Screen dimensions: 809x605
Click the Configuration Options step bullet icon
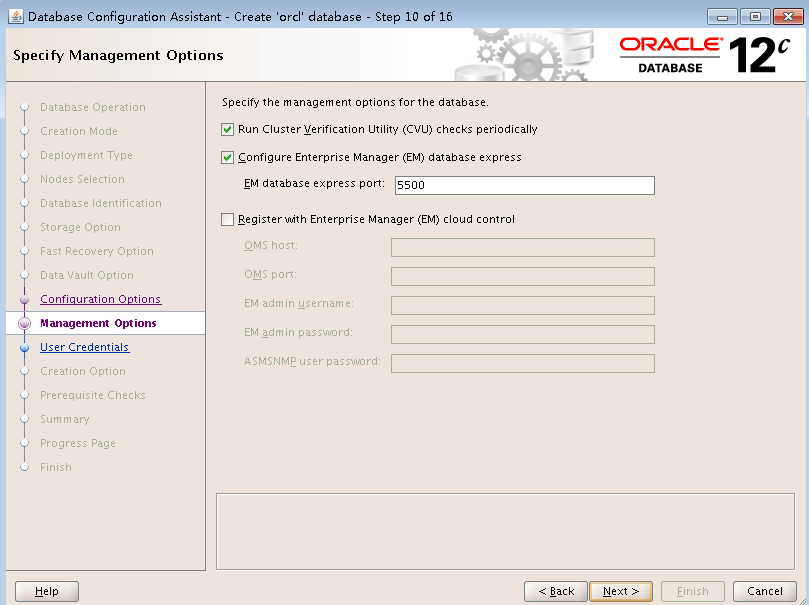tap(25, 300)
